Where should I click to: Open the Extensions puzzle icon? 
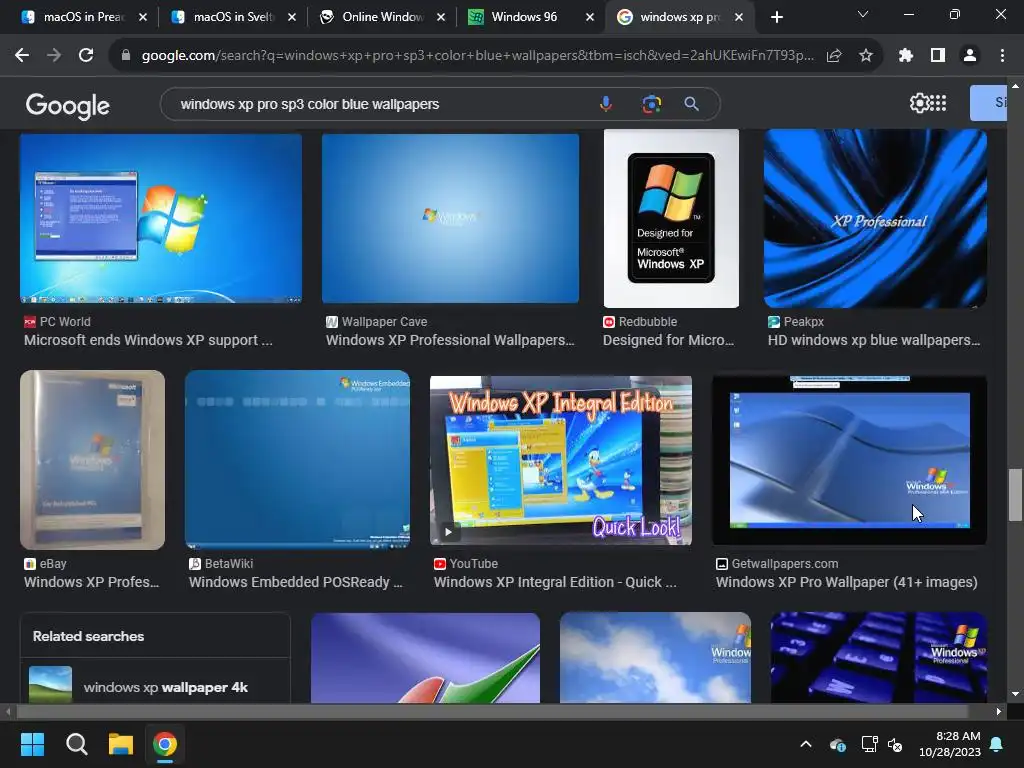tap(906, 56)
